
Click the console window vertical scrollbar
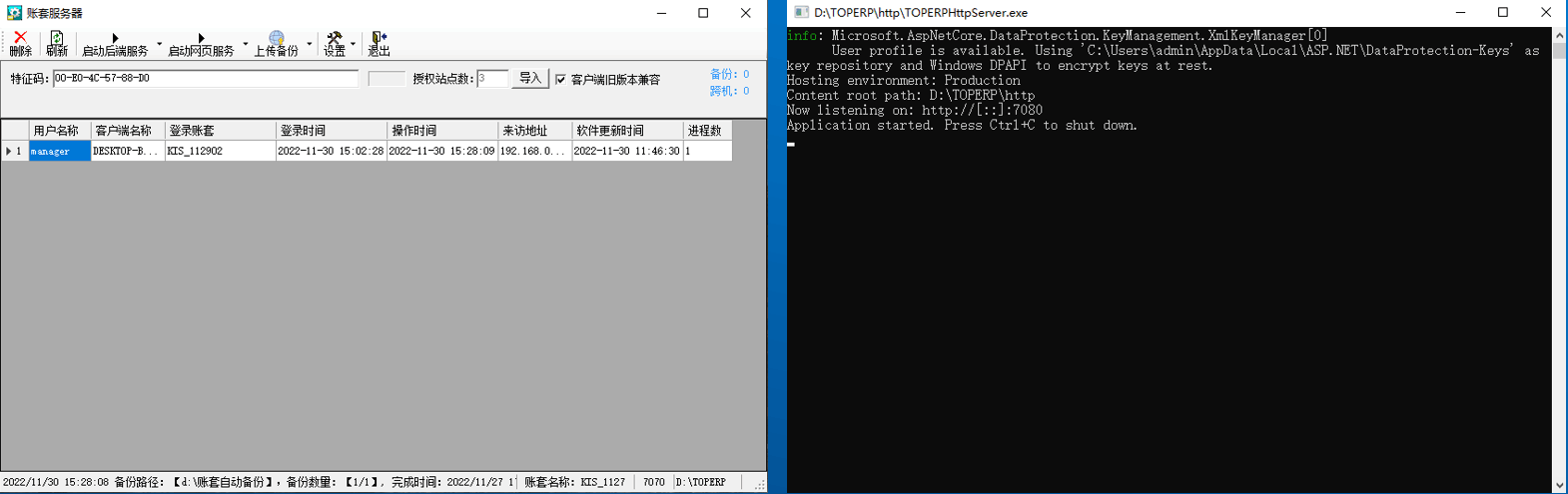(1559, 259)
